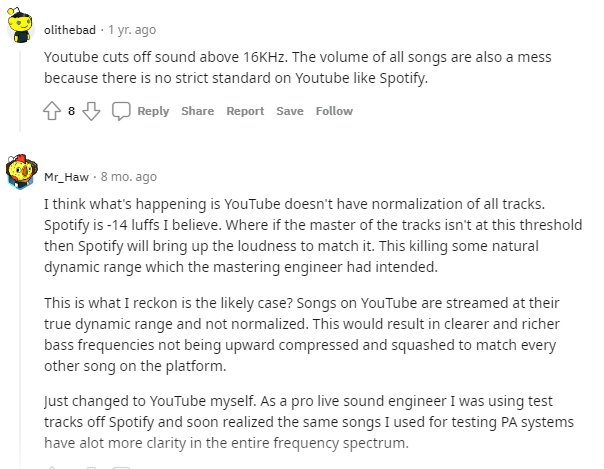
Task: Click olithebad's comment text about 16KHz
Action: click(297, 67)
